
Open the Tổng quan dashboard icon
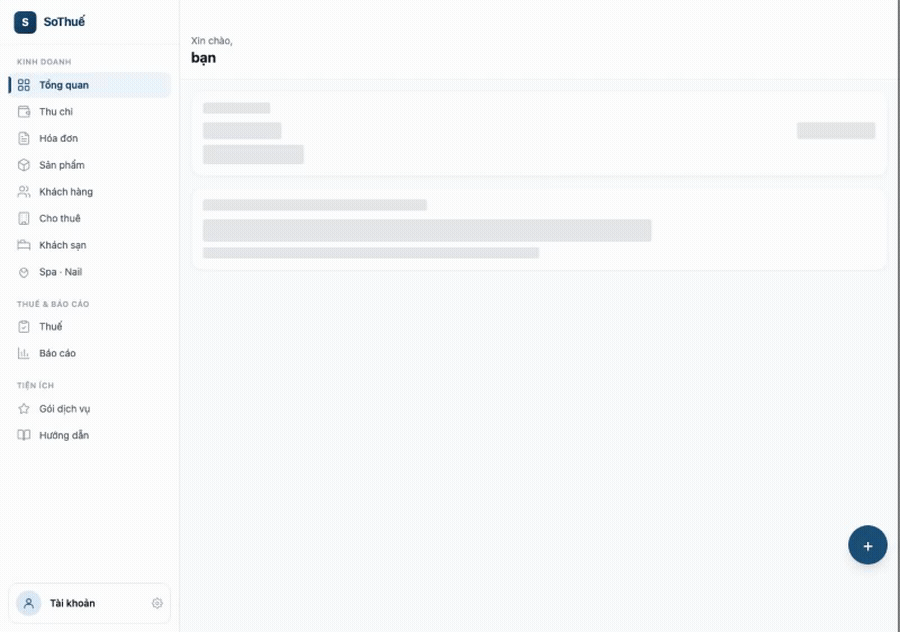pos(24,85)
